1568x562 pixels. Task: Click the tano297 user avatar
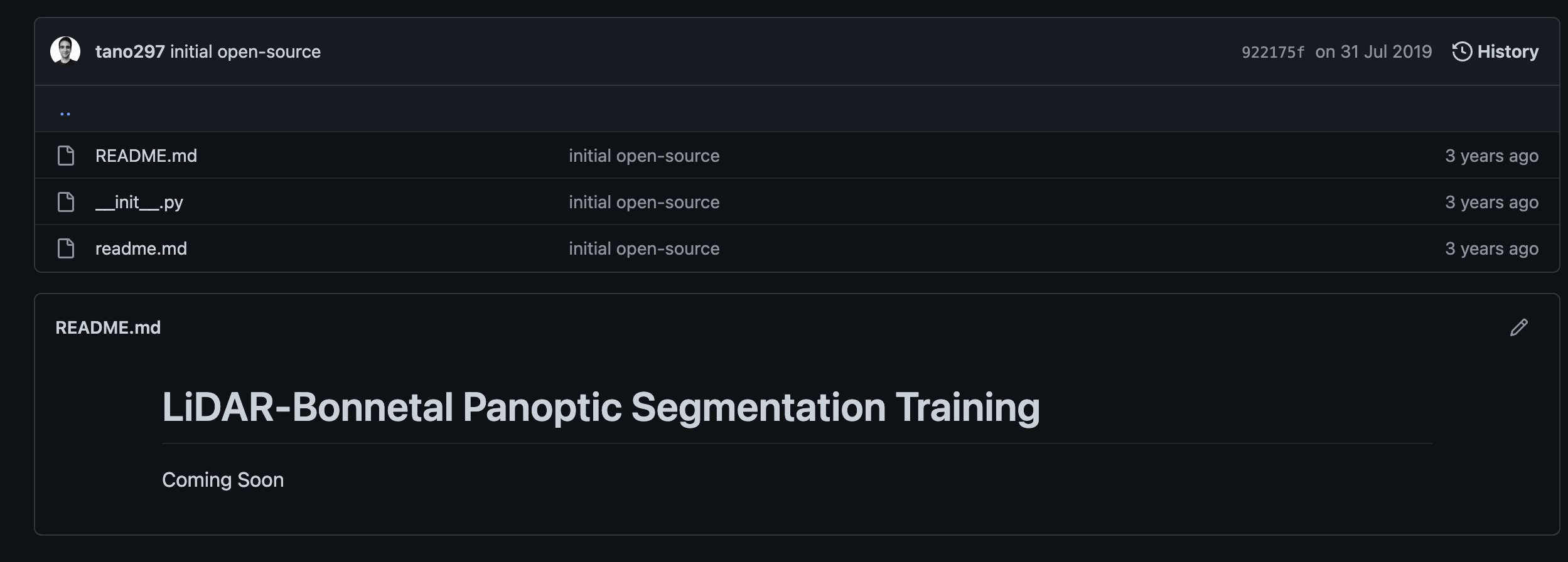coord(65,51)
